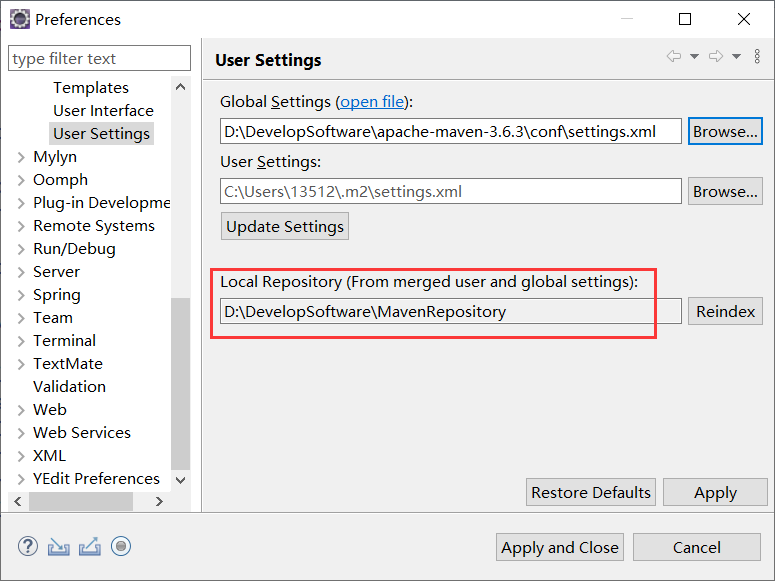Click the Update Settings button
This screenshot has width=775, height=581.
click(285, 226)
